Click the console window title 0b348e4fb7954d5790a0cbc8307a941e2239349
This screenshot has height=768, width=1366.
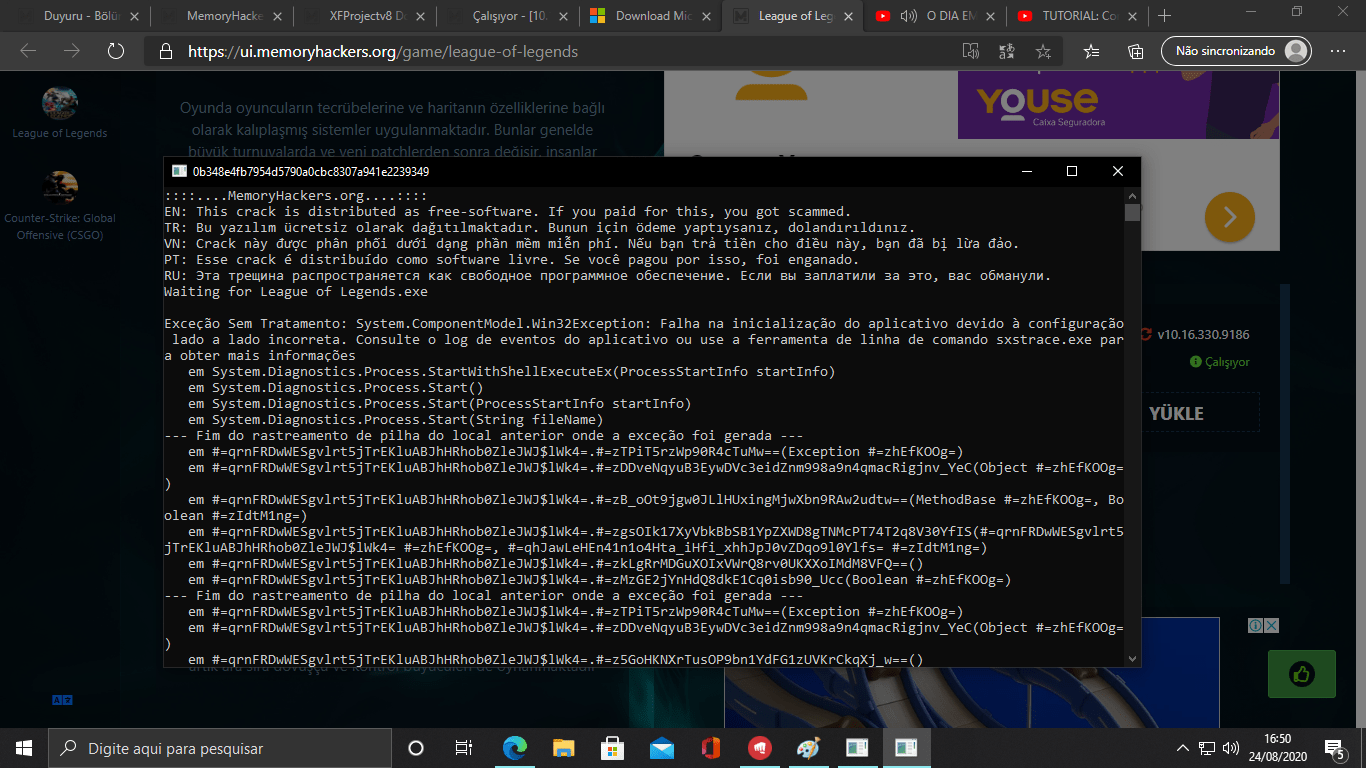tap(311, 171)
